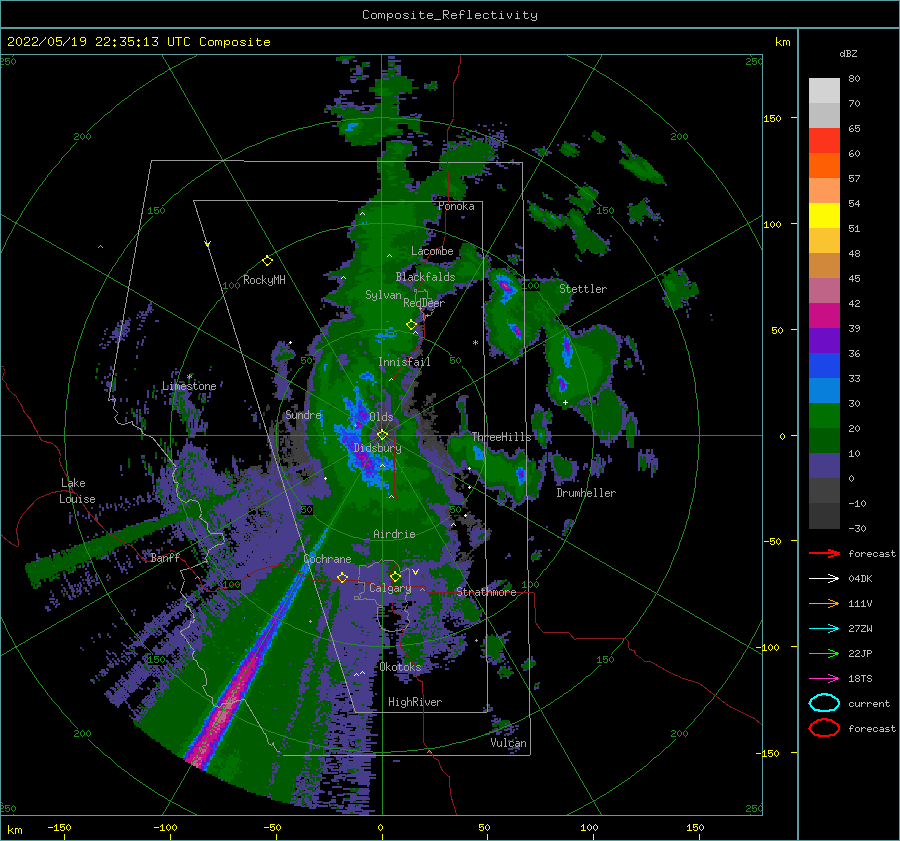Viewport: 900px width, 841px height.
Task: Click white plus marker in Stettler storm cell
Action: (x=565, y=402)
